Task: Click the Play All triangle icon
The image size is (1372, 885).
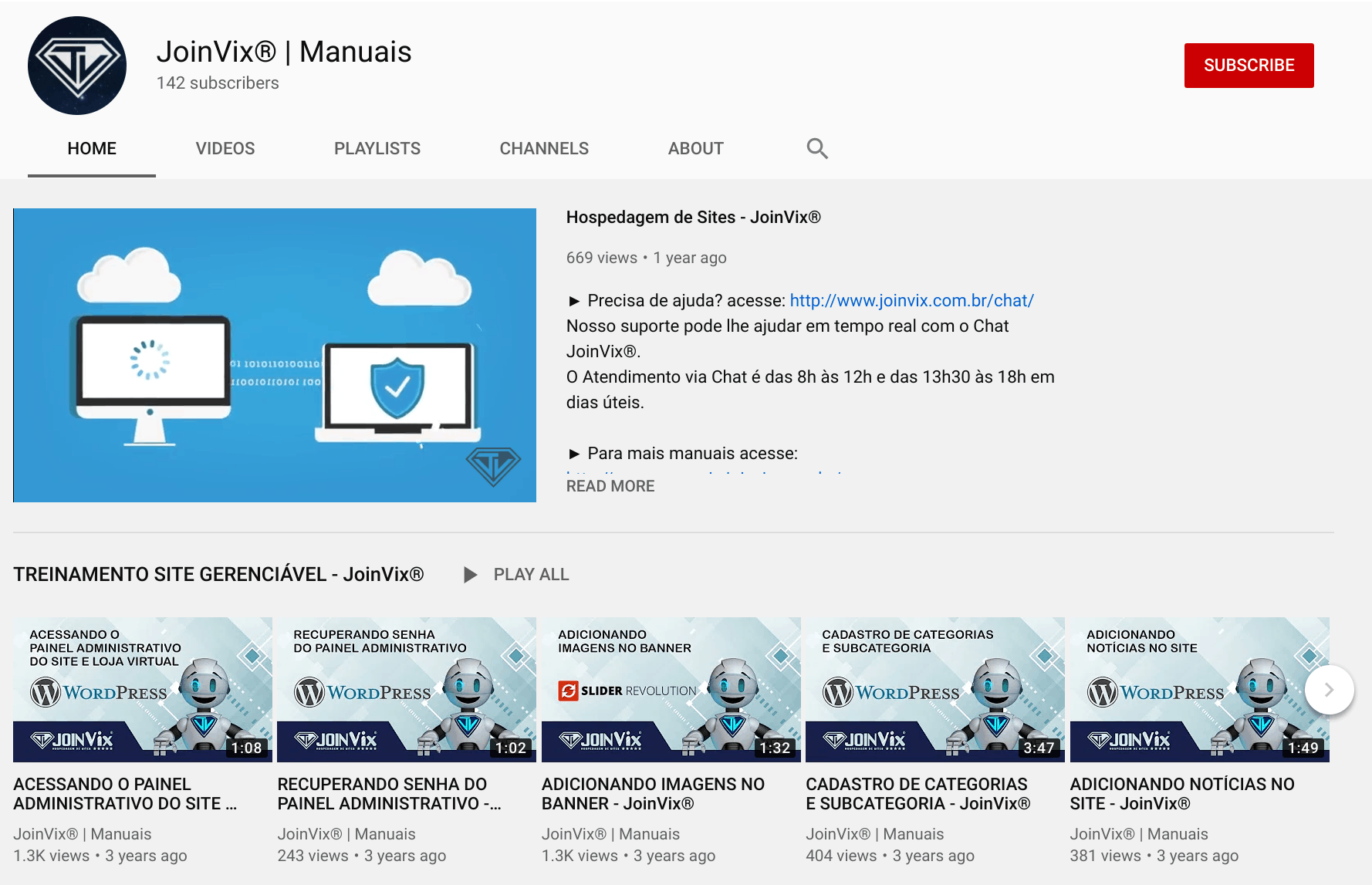Action: tap(470, 575)
